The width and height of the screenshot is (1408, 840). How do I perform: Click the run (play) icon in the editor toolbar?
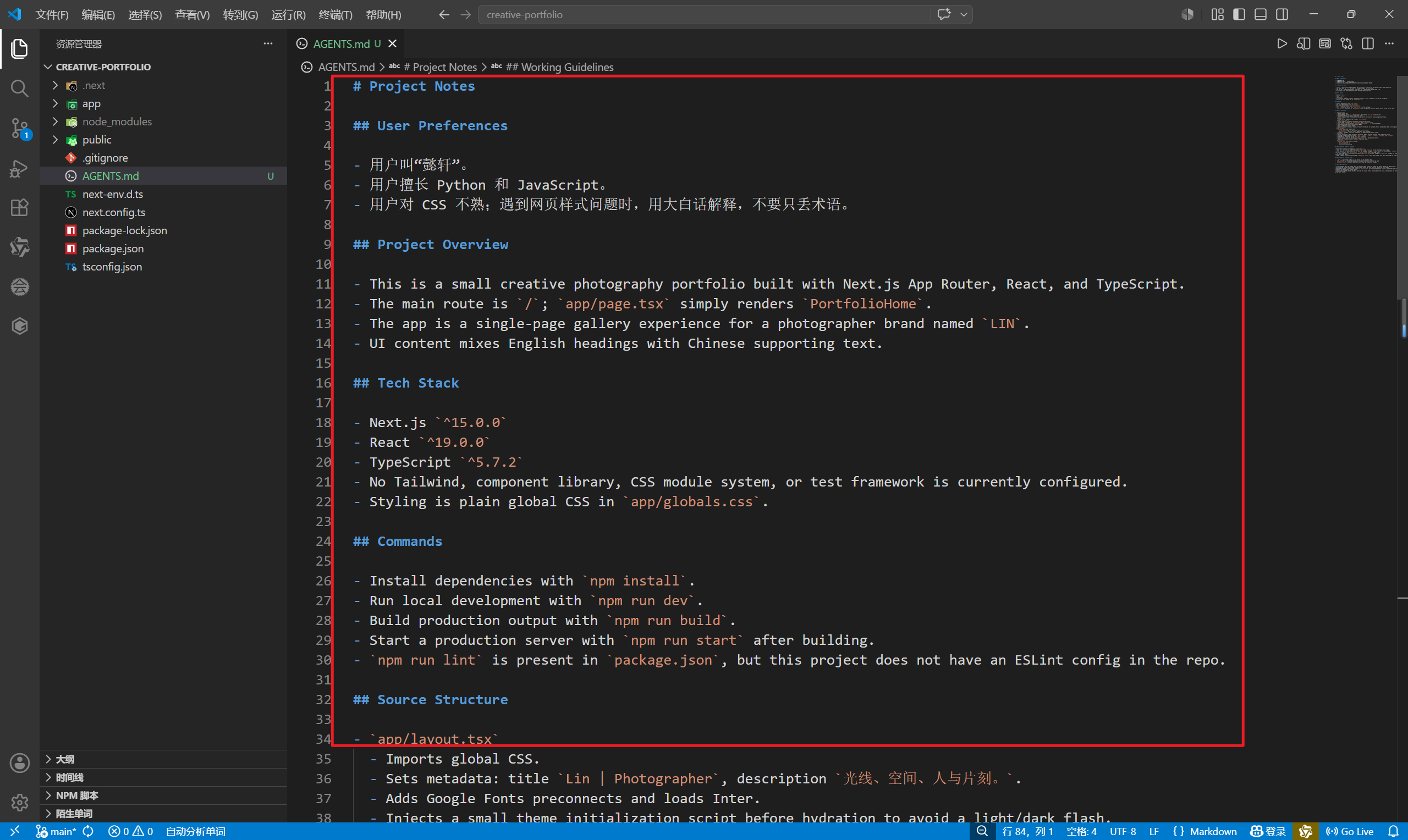click(x=1281, y=43)
